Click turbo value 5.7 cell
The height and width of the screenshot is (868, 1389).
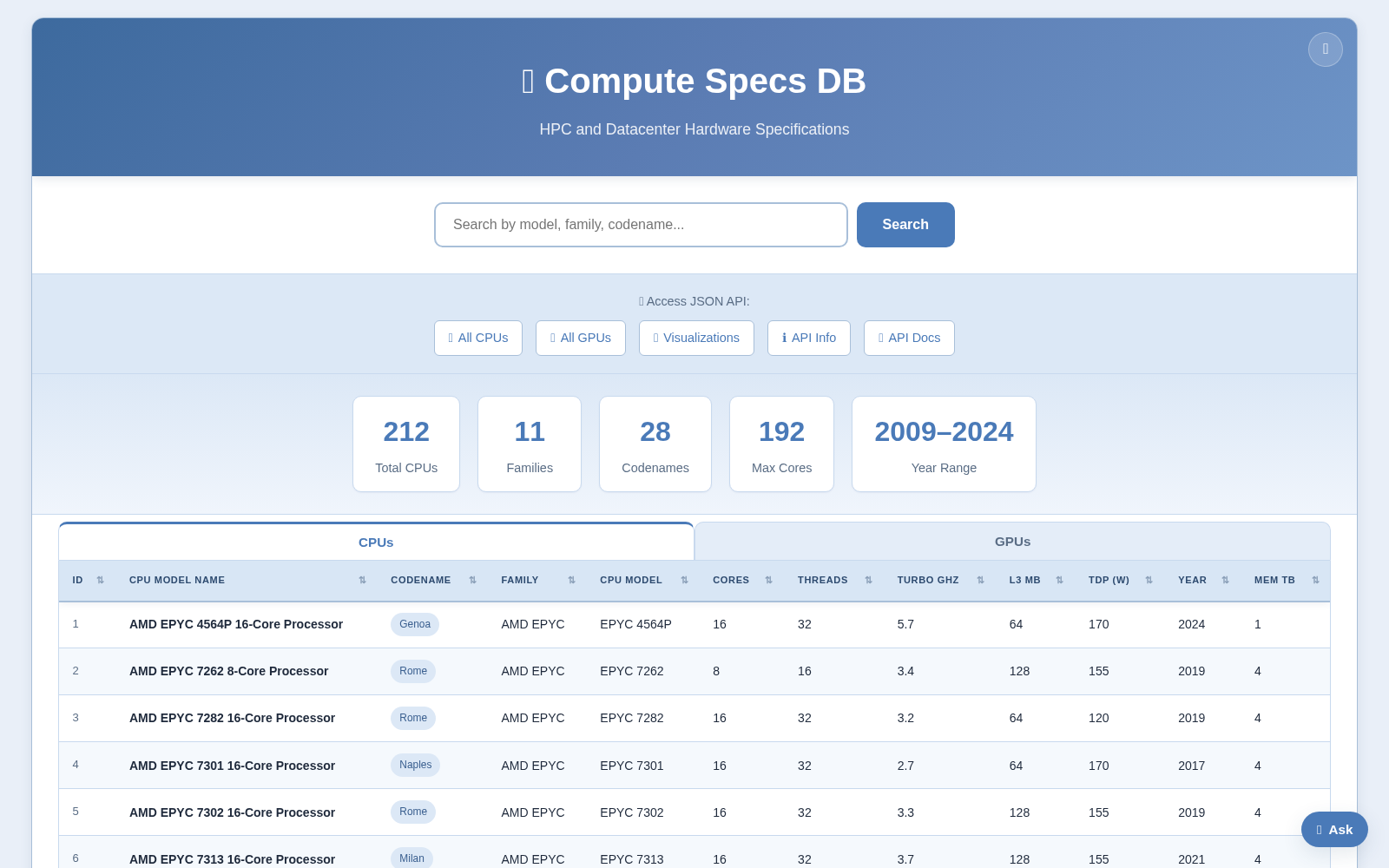pos(905,624)
